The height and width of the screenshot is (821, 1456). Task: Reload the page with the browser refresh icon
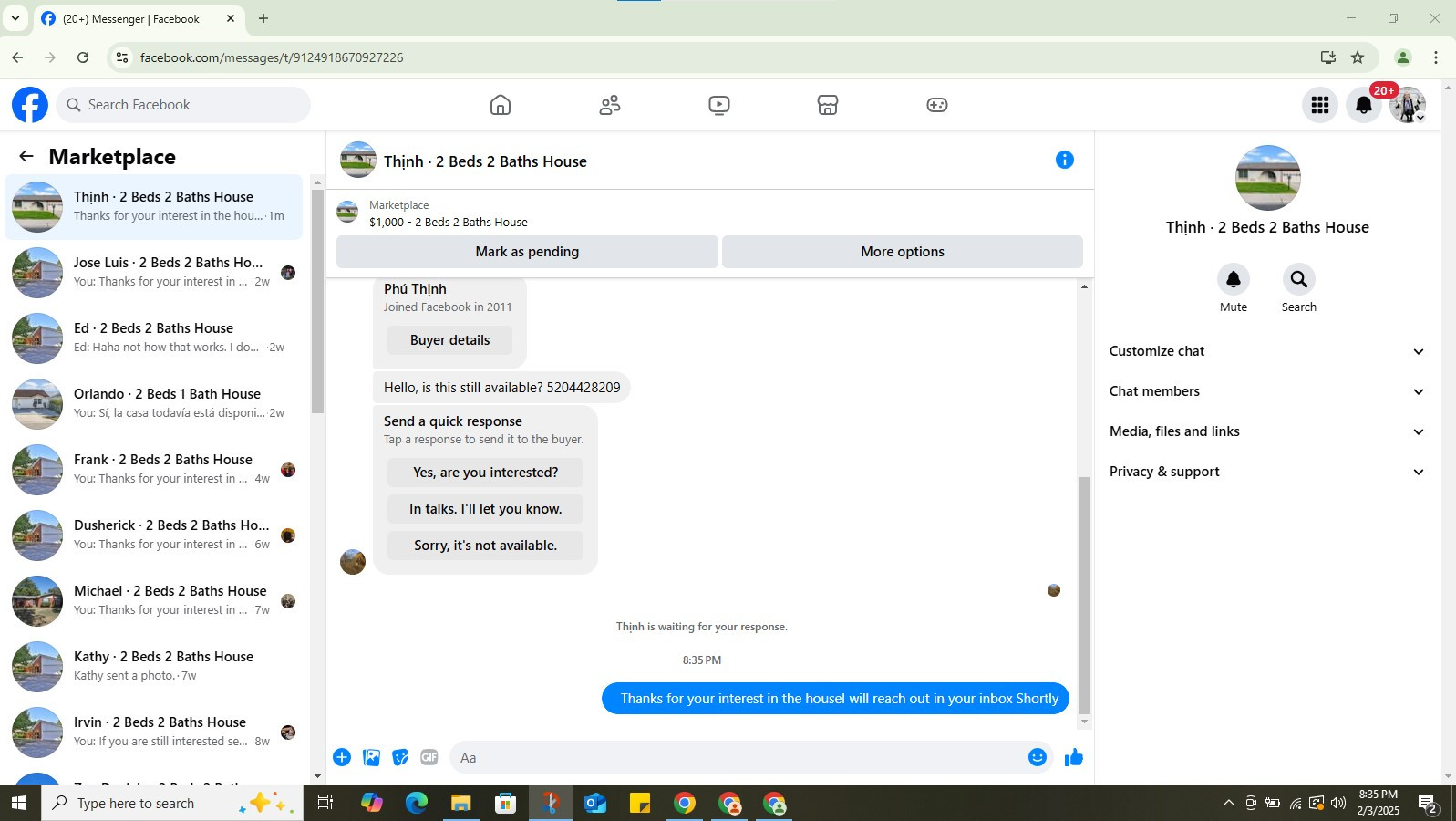(83, 57)
